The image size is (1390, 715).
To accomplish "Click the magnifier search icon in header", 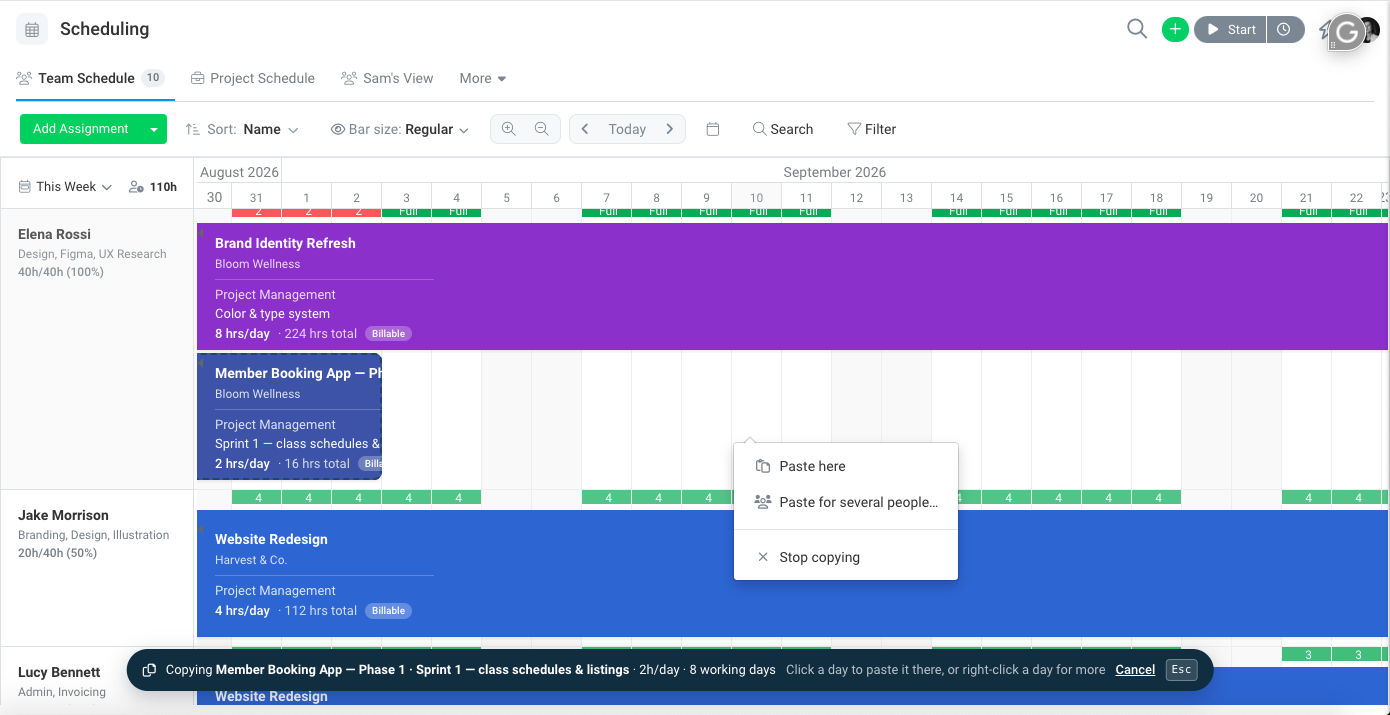I will [1136, 29].
